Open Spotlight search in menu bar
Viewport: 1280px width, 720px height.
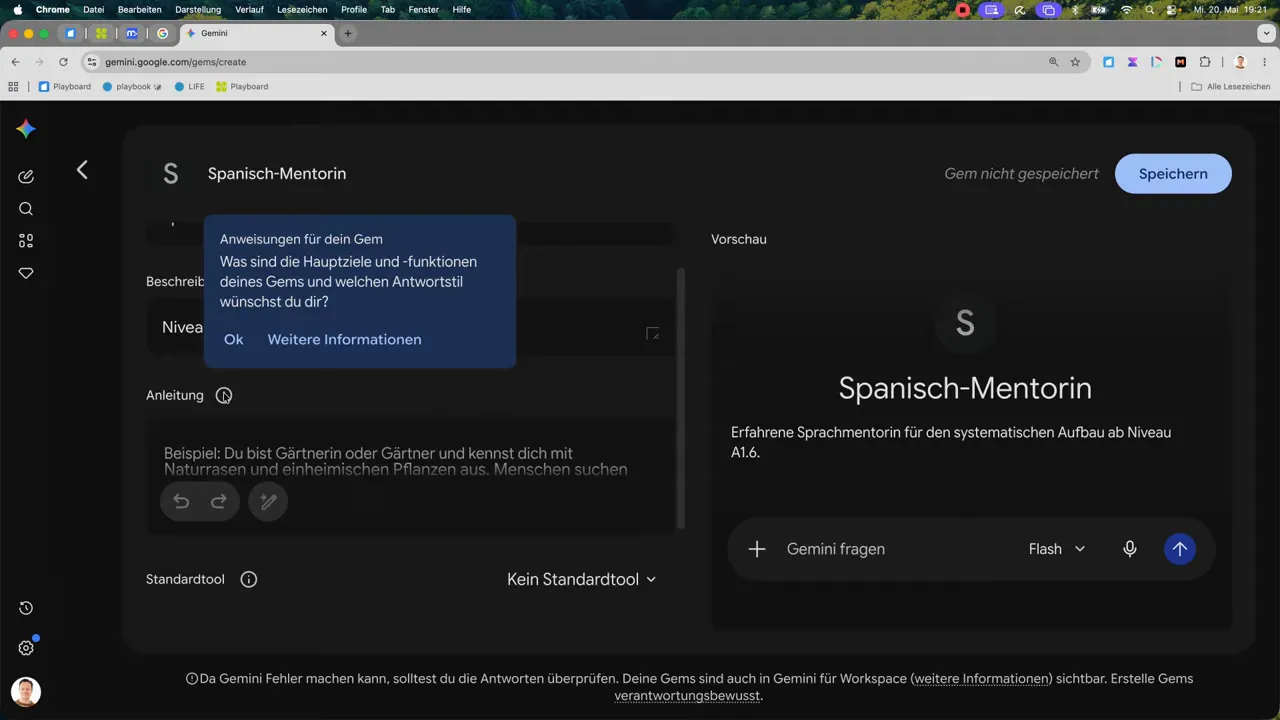pos(1150,10)
